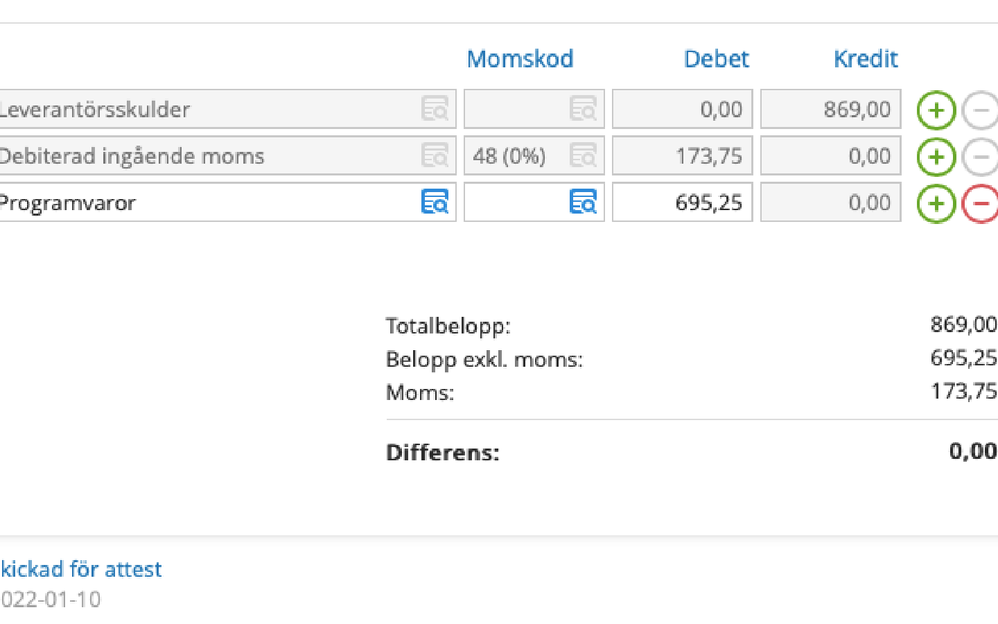
Task: Click the 695,25 debet input field
Action: pyautogui.click(x=682, y=203)
